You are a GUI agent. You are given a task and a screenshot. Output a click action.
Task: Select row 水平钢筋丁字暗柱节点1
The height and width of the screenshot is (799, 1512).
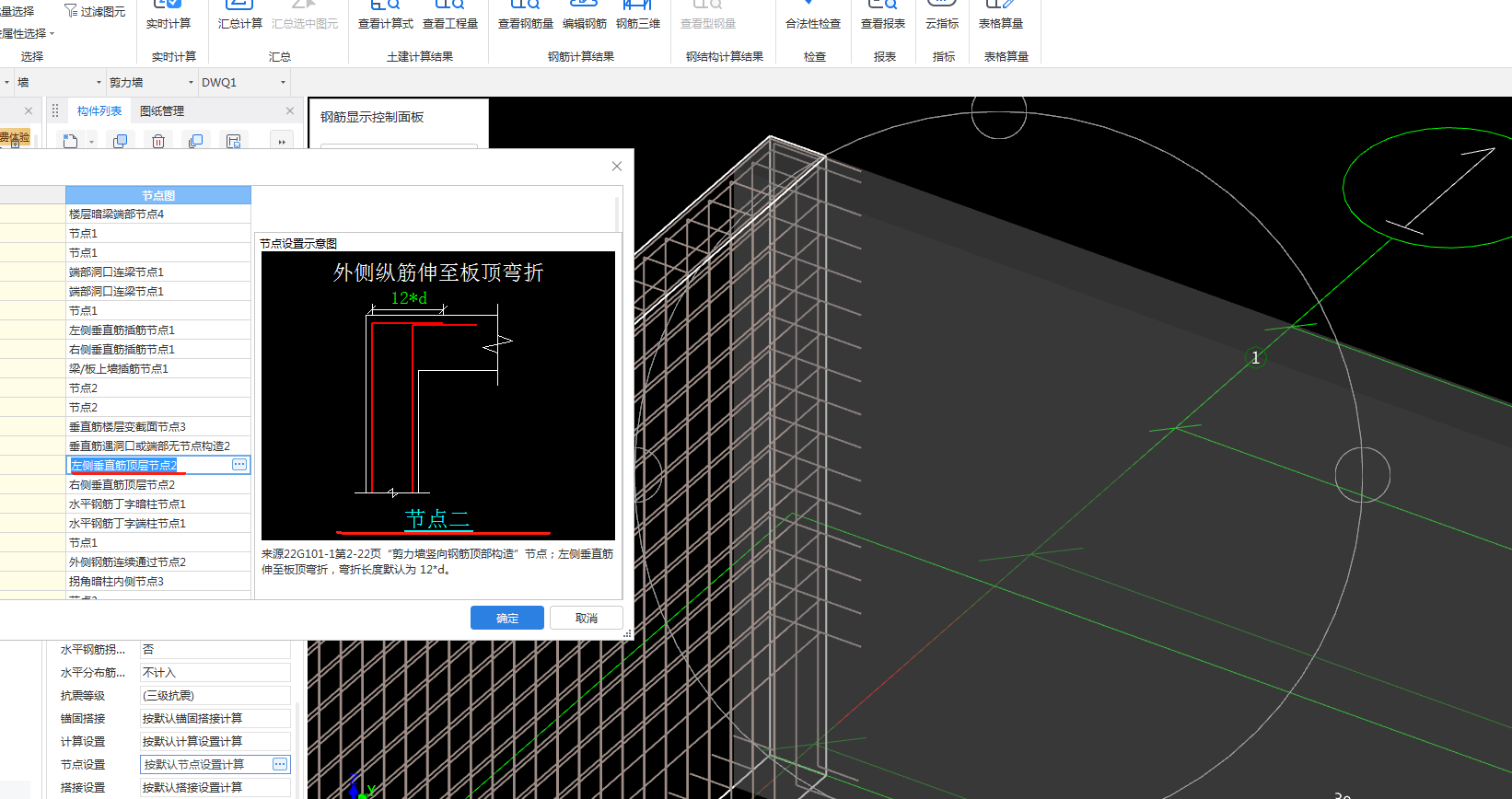click(158, 504)
